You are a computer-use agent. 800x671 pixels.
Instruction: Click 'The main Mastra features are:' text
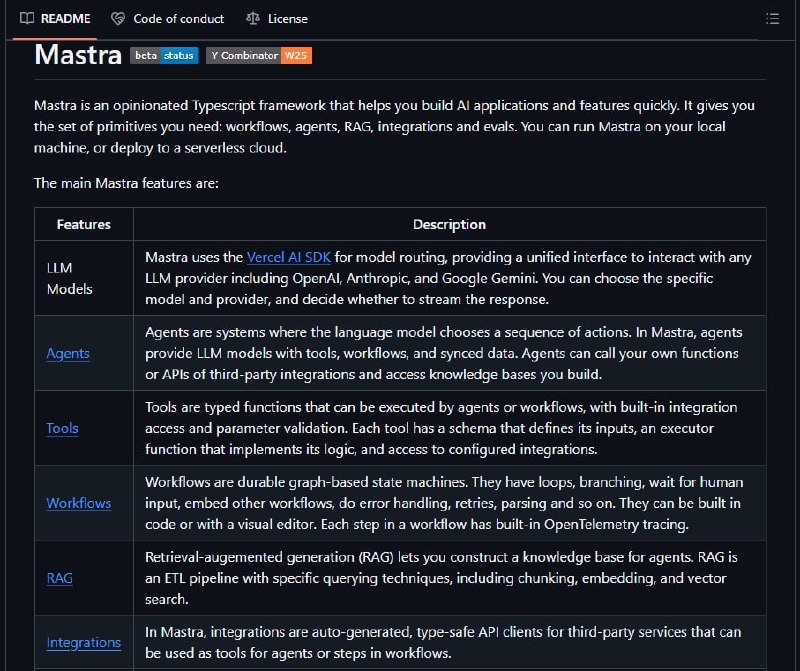[126, 183]
